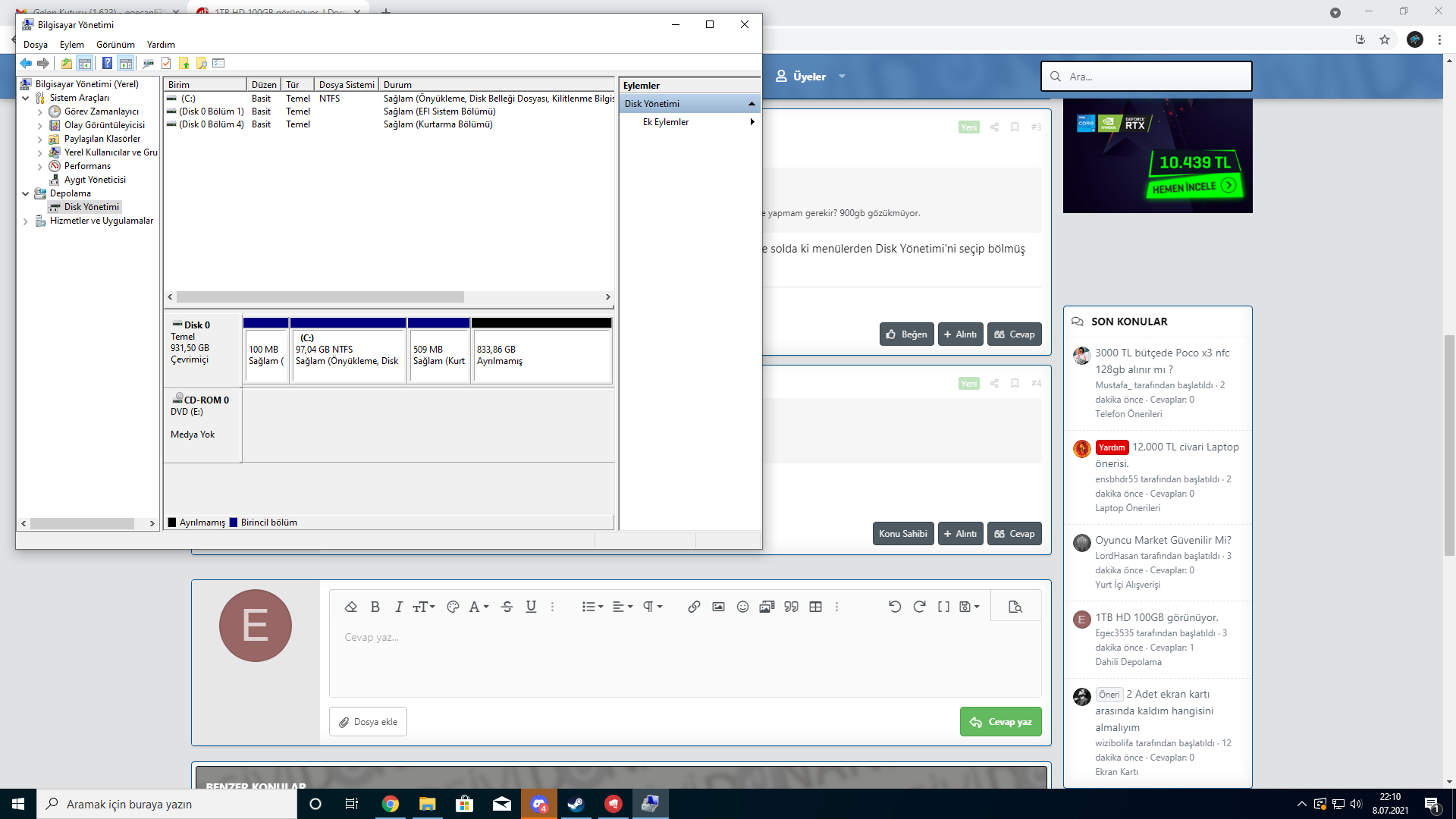Open the Görünüm menu
This screenshot has width=1456, height=819.
[x=115, y=45]
